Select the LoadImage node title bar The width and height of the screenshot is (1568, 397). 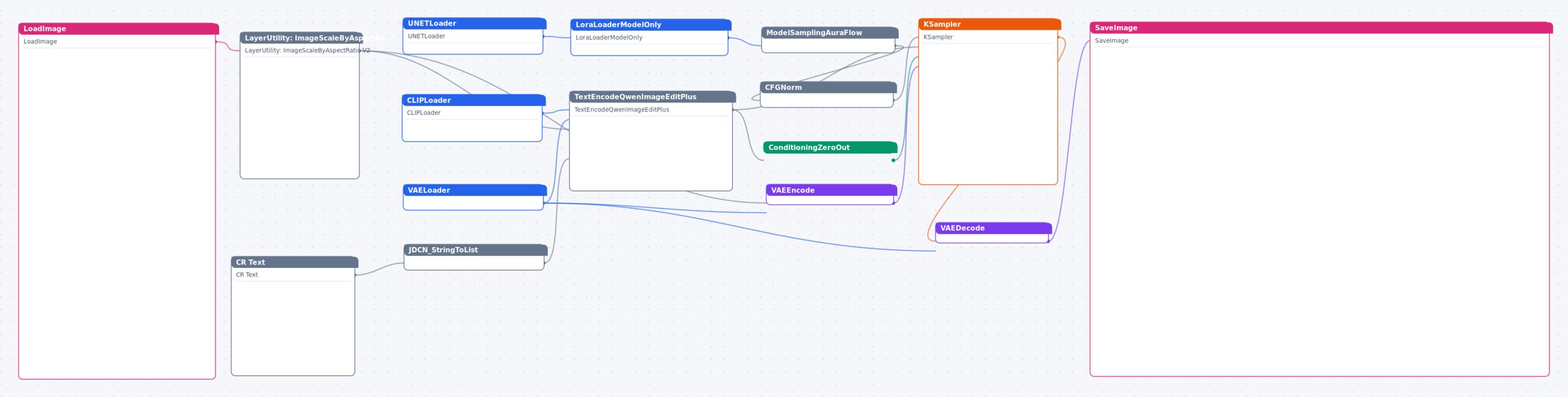coord(118,28)
